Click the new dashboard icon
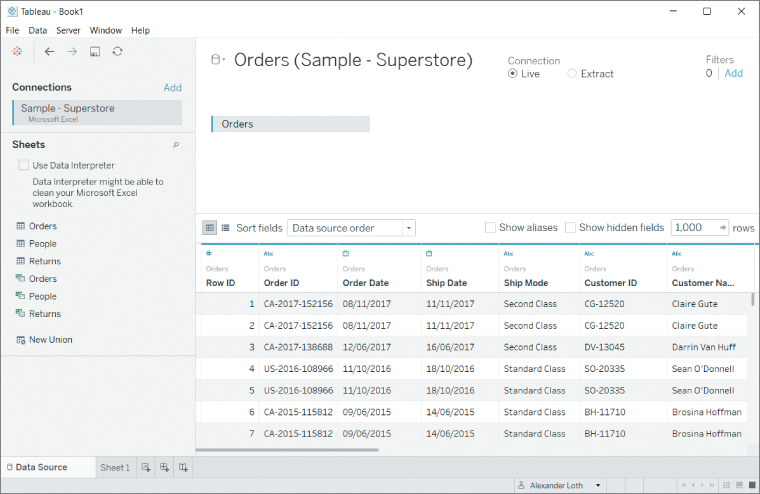Viewport: 760px width, 494px height. [x=165, y=467]
